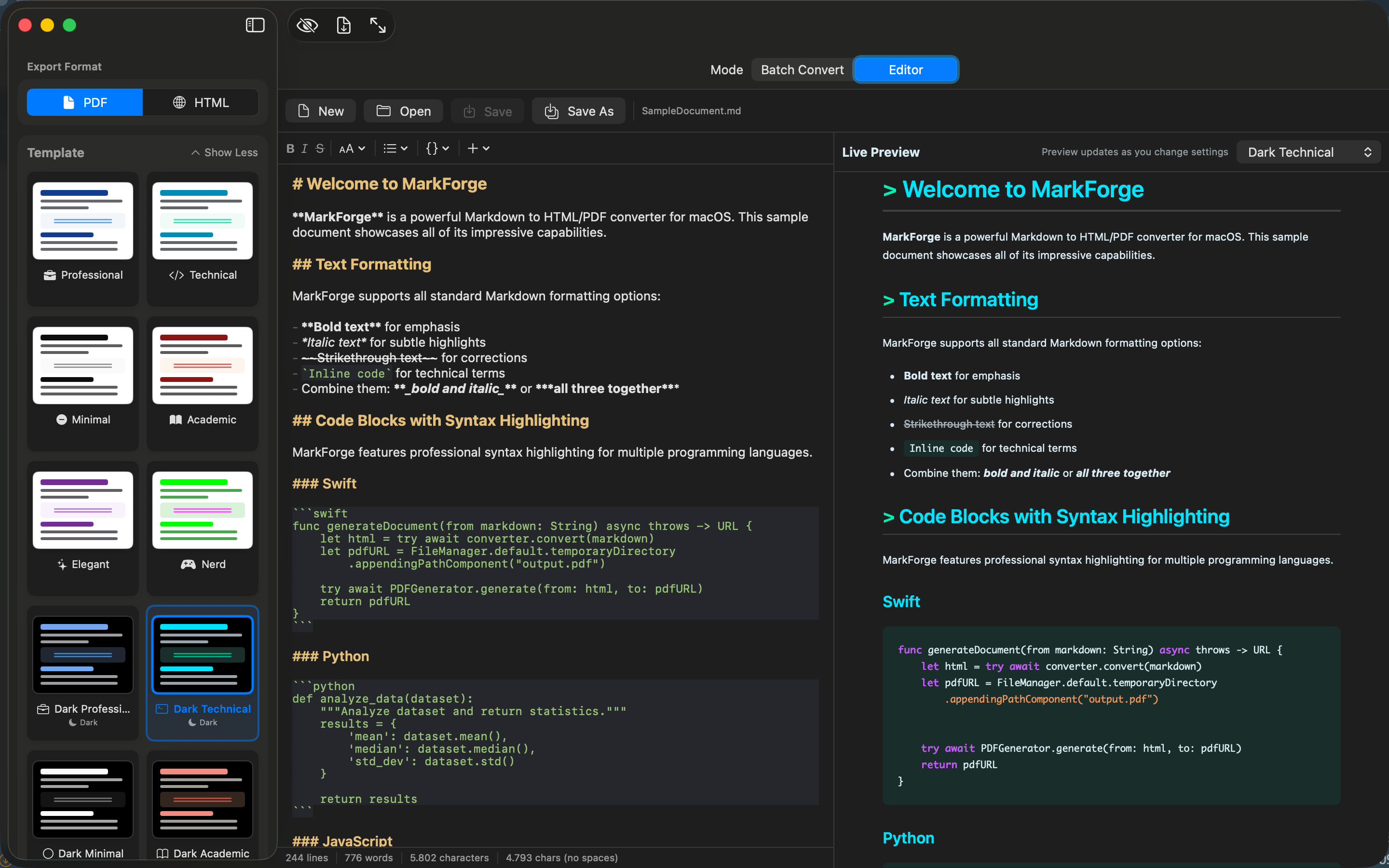Image resolution: width=1389 pixels, height=868 pixels.
Task: Select the Nerd template thumbnail
Action: 203,510
